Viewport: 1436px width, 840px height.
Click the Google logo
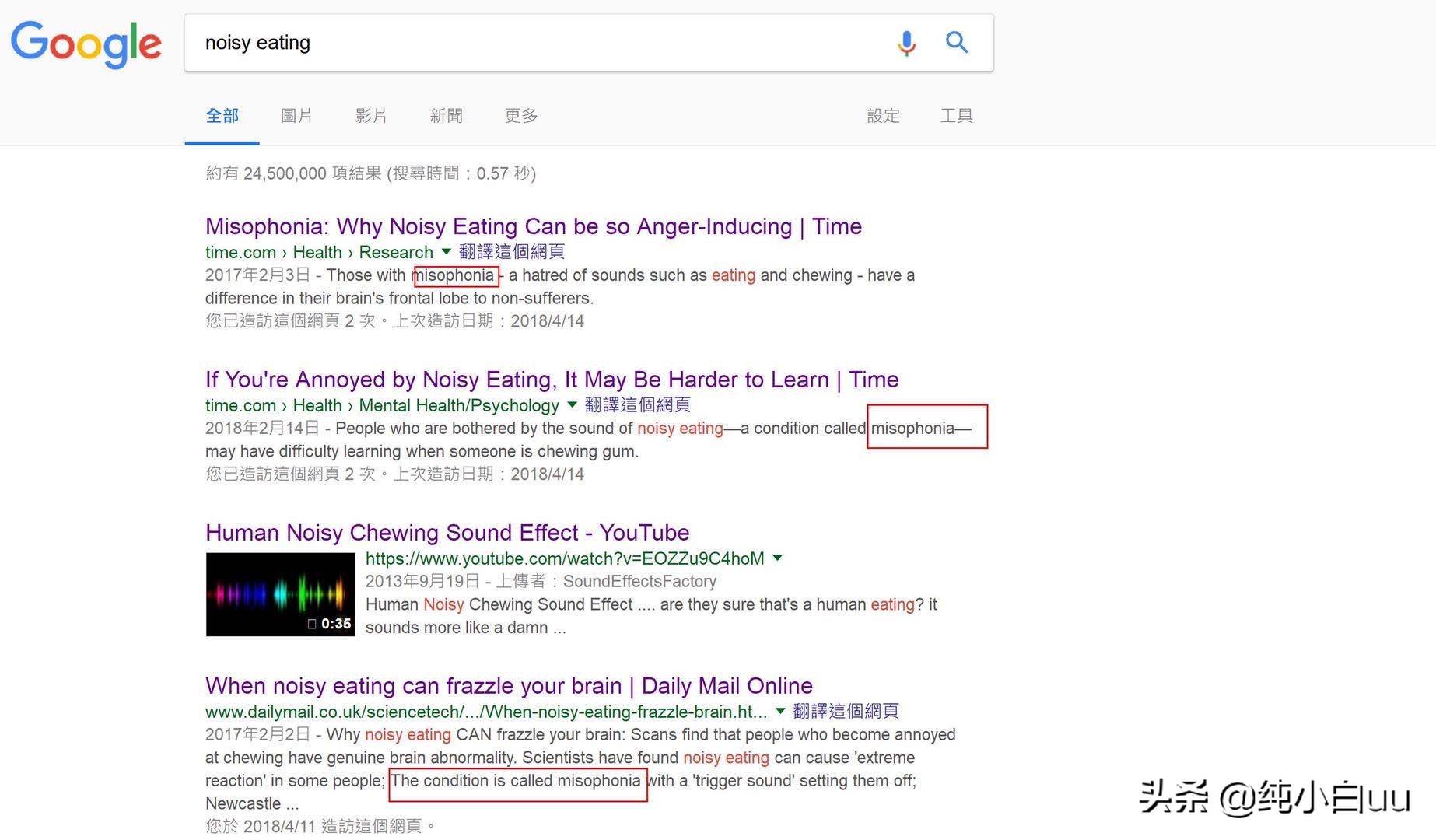(x=86, y=44)
